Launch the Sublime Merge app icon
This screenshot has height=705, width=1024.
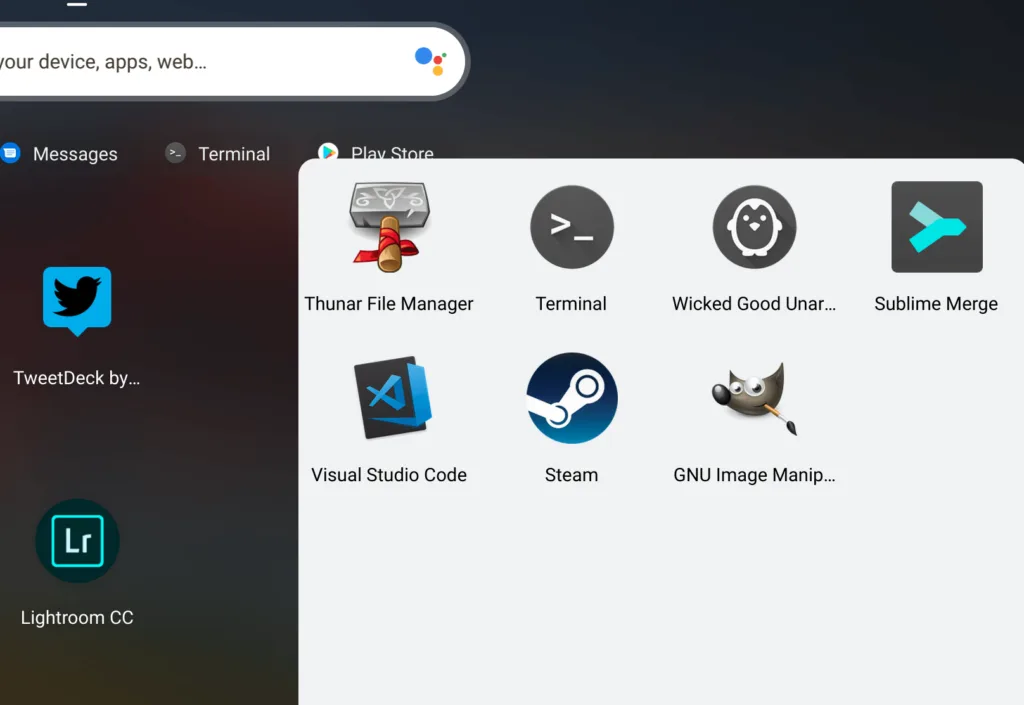pos(936,227)
